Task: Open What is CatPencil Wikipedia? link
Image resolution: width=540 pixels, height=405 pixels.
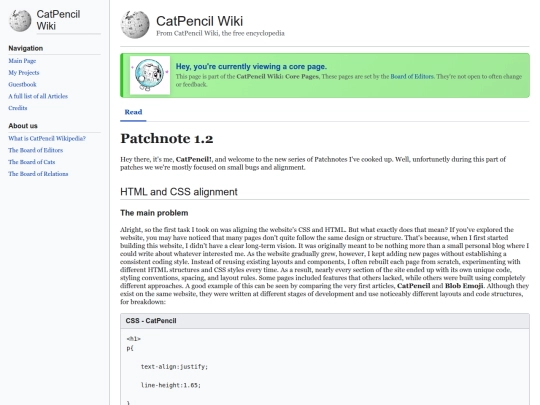Action: tap(47, 138)
